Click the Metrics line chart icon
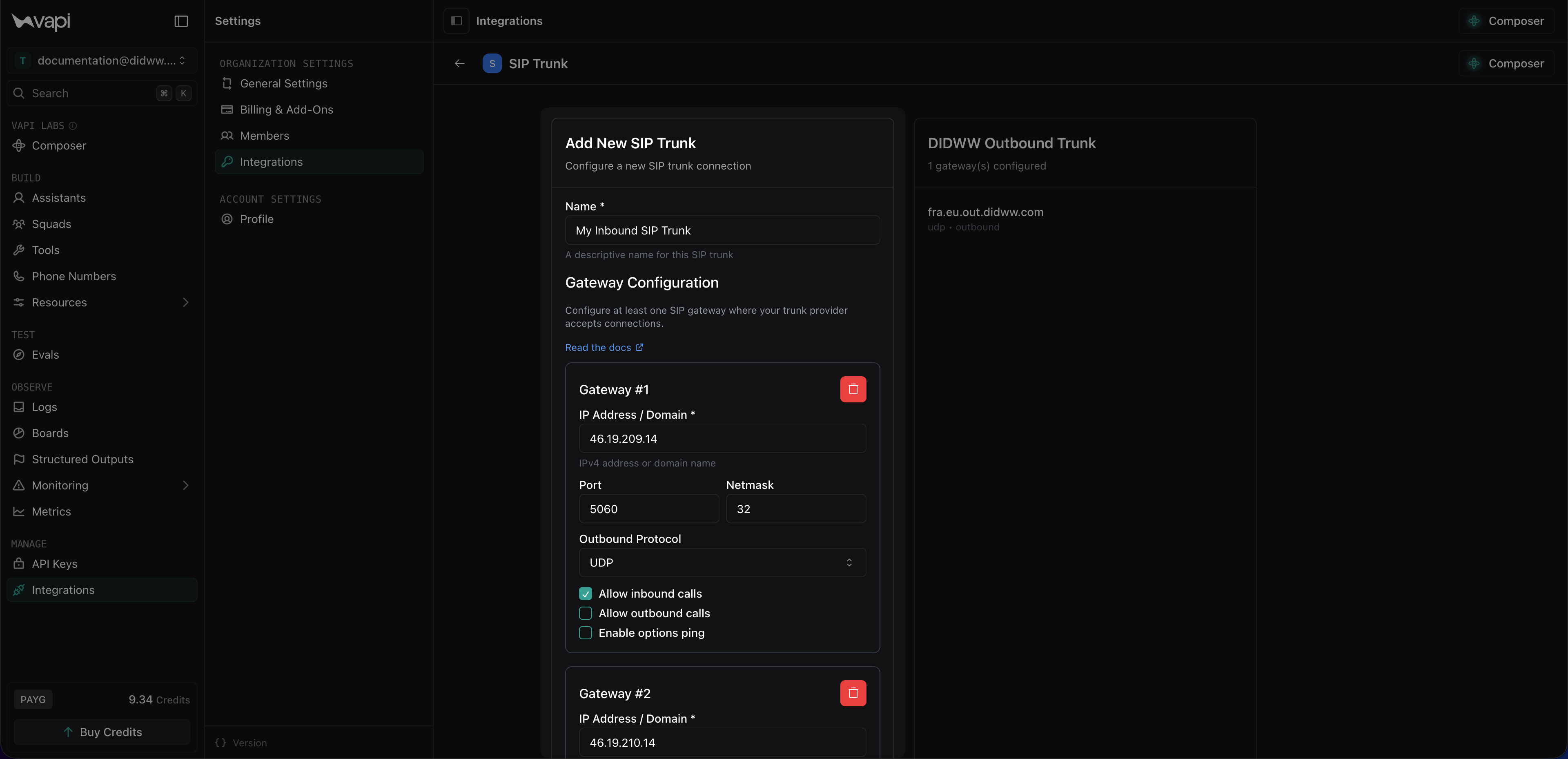 point(19,512)
